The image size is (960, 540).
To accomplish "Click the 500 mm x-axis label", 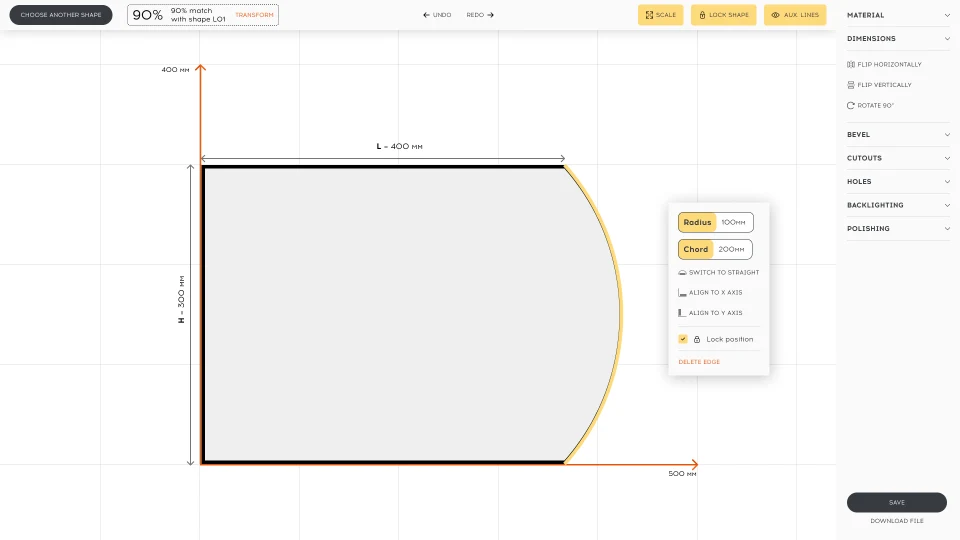I will (x=682, y=474).
